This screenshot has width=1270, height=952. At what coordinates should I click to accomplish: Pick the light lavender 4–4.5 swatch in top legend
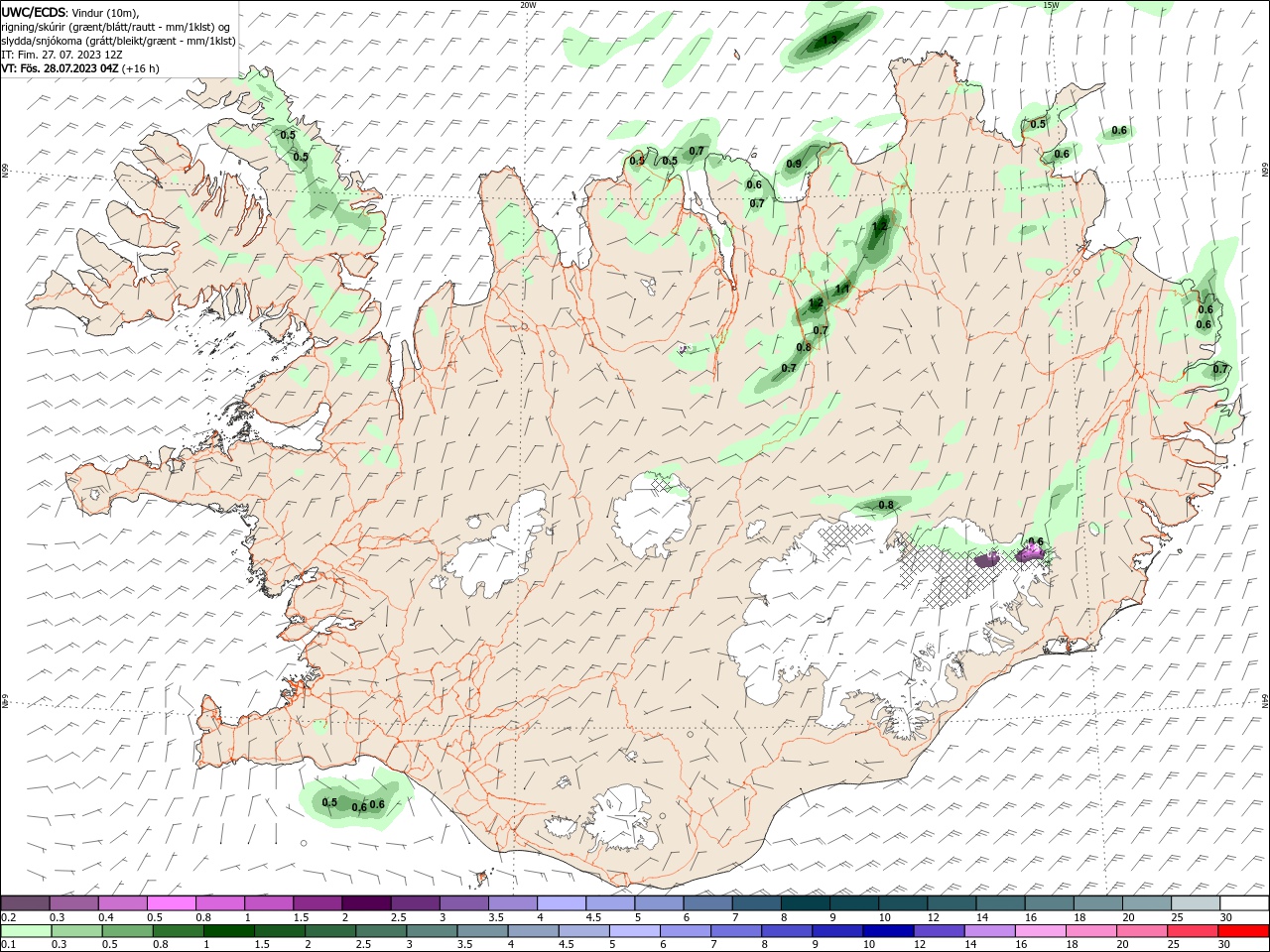pyautogui.click(x=561, y=902)
